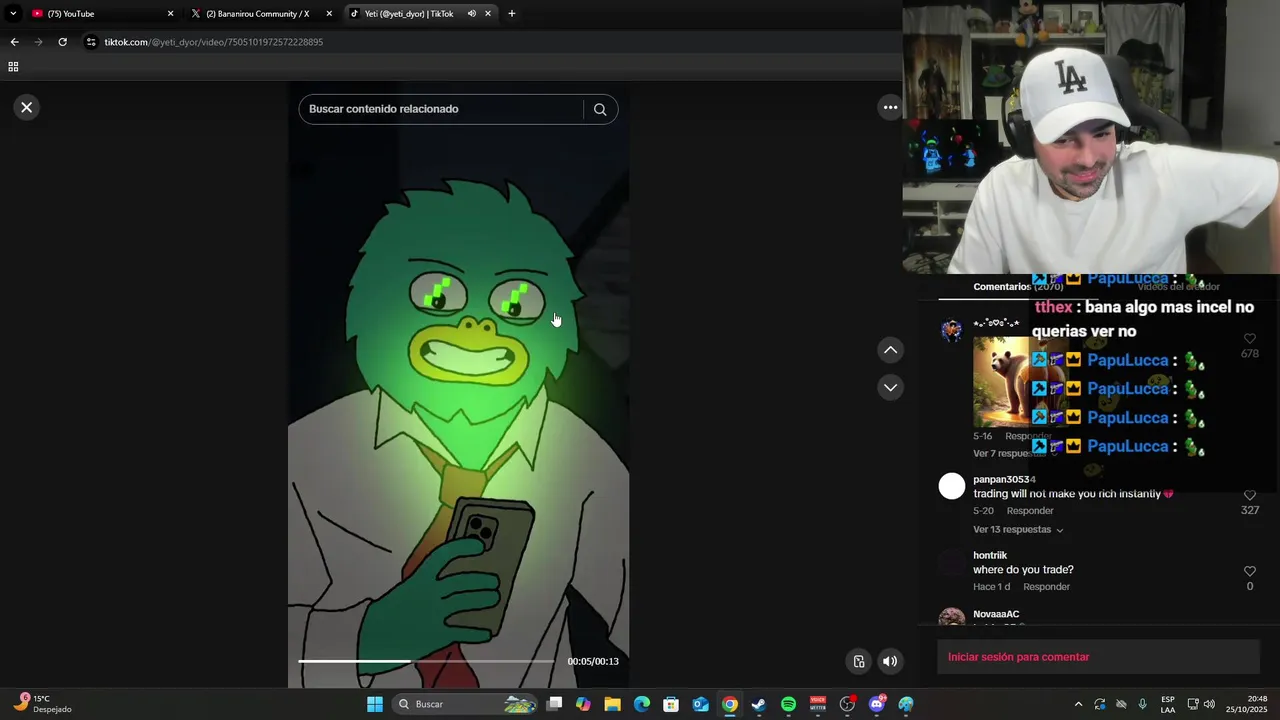
Task: Close the TikTok video viewer with X
Action: [27, 107]
